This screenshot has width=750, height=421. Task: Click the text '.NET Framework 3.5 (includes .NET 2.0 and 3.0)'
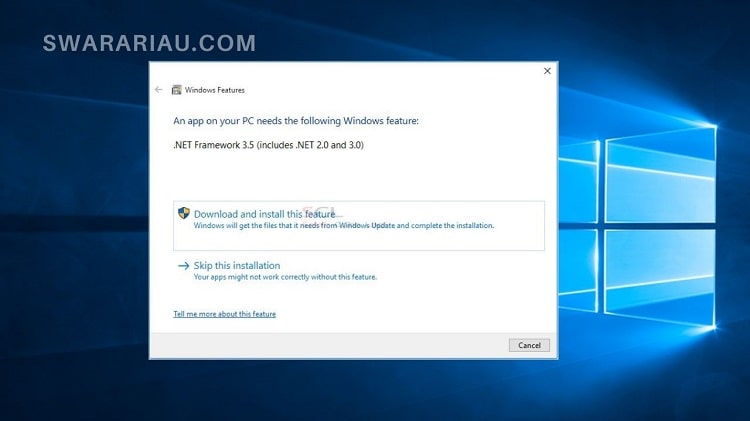click(268, 145)
